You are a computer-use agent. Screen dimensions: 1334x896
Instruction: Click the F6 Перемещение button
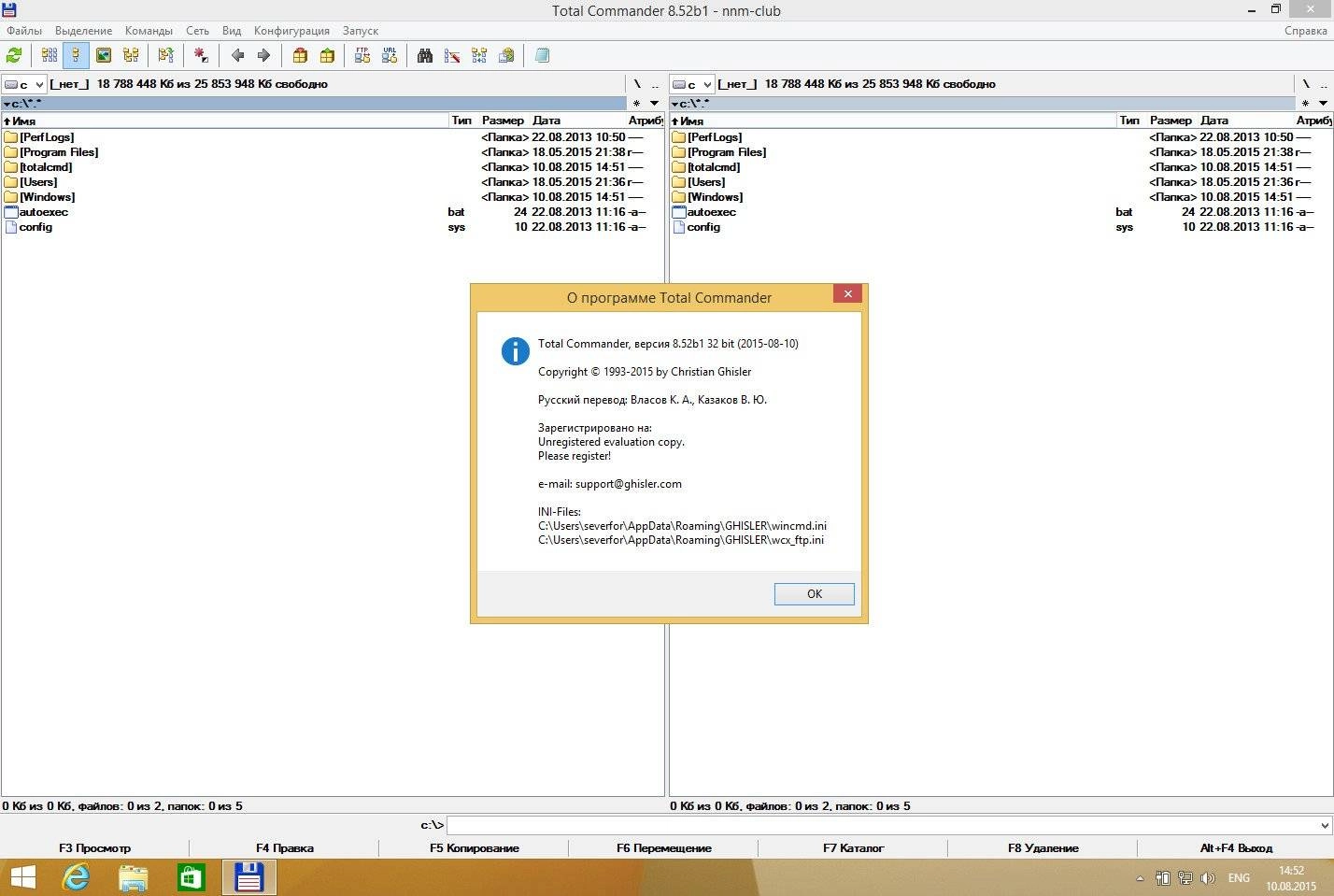[x=664, y=848]
